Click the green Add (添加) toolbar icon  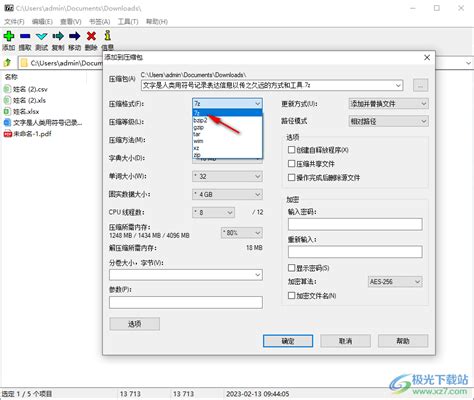pos(9,36)
